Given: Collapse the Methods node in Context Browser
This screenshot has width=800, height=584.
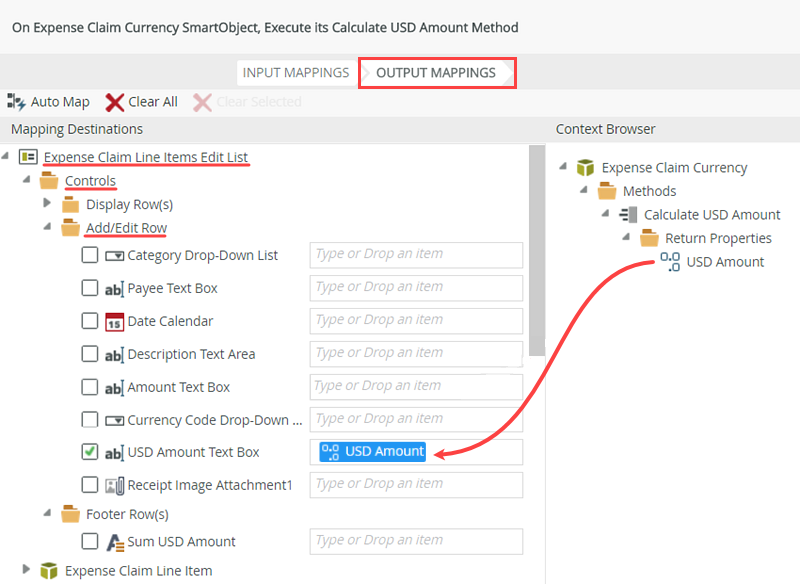Looking at the screenshot, I should point(584,189).
